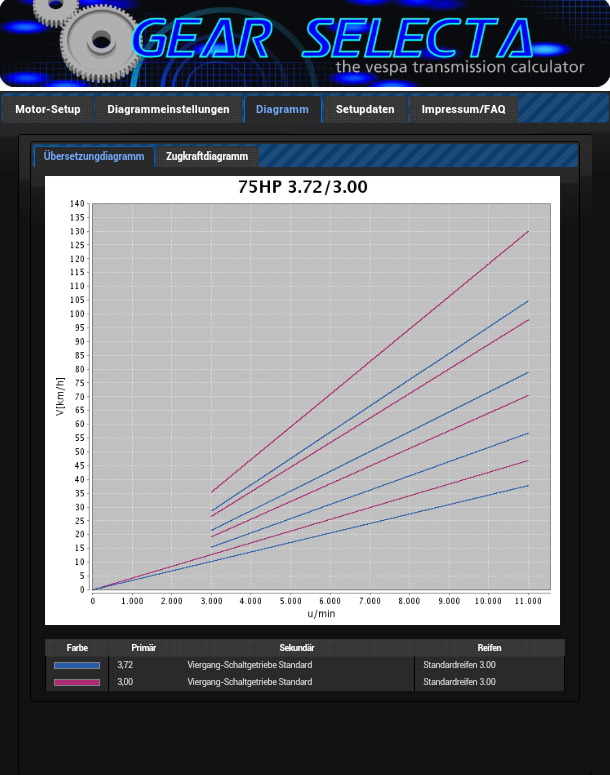The width and height of the screenshot is (610, 775).
Task: Click the magenta color swatch in legend
Action: point(77,682)
